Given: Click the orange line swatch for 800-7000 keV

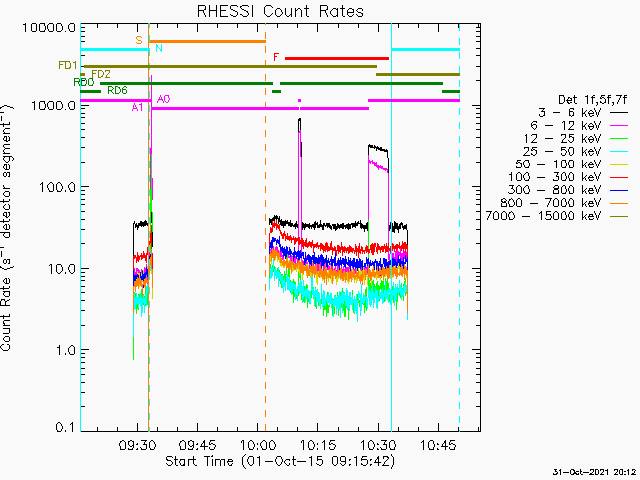Looking at the screenshot, I should pos(619,203).
